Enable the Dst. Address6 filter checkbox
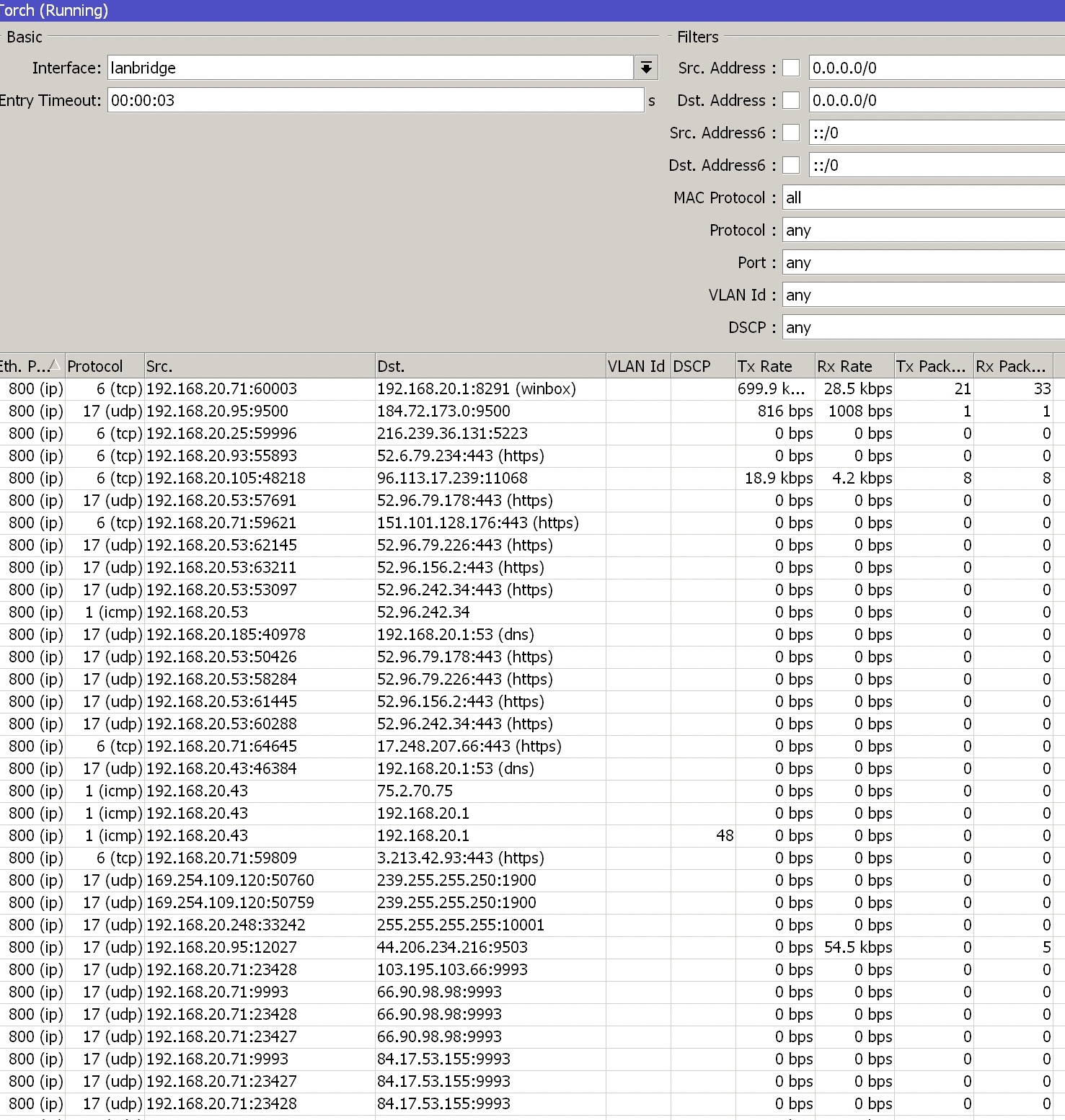Viewport: 1065px width, 1120px height. pos(790,165)
